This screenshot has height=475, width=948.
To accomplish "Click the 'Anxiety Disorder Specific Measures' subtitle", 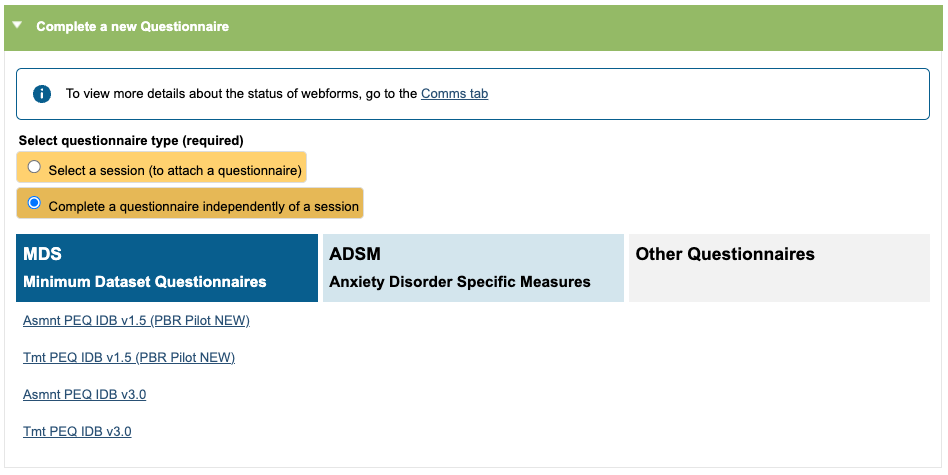I will coord(460,282).
